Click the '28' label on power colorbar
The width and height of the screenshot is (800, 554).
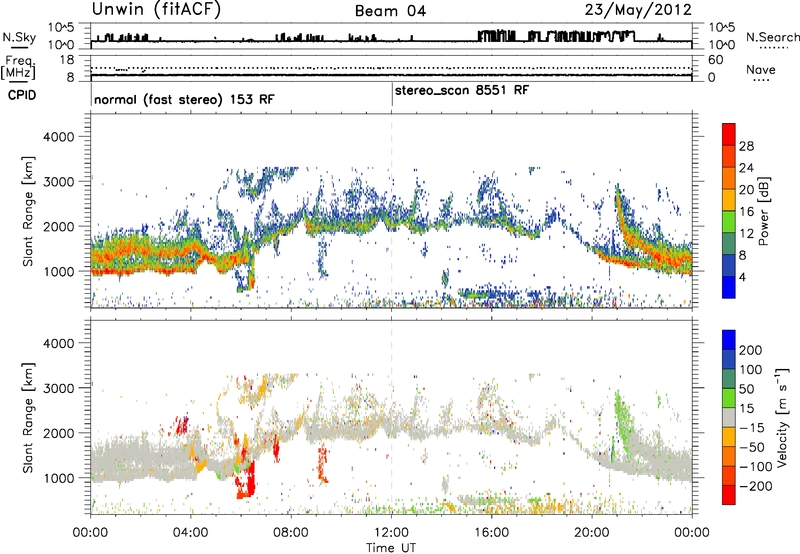pos(746,146)
